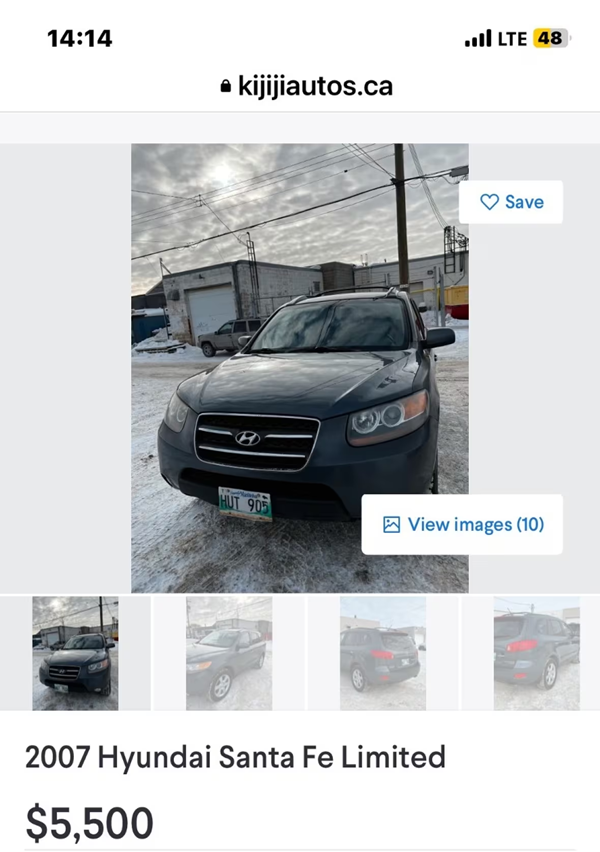Open the main Santa Fe photo
Image resolution: width=600 pixels, height=852 pixels.
click(299, 368)
